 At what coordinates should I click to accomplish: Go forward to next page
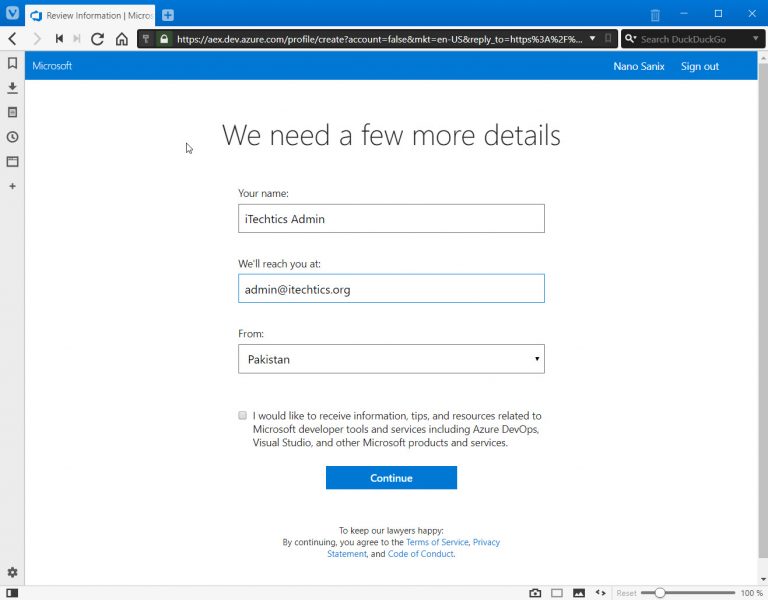point(37,39)
